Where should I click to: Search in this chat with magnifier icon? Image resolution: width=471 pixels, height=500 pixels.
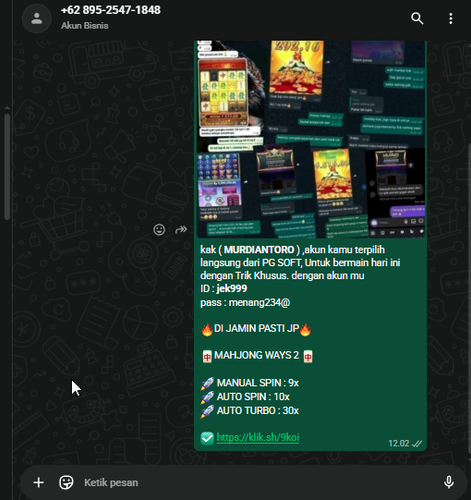point(417,18)
